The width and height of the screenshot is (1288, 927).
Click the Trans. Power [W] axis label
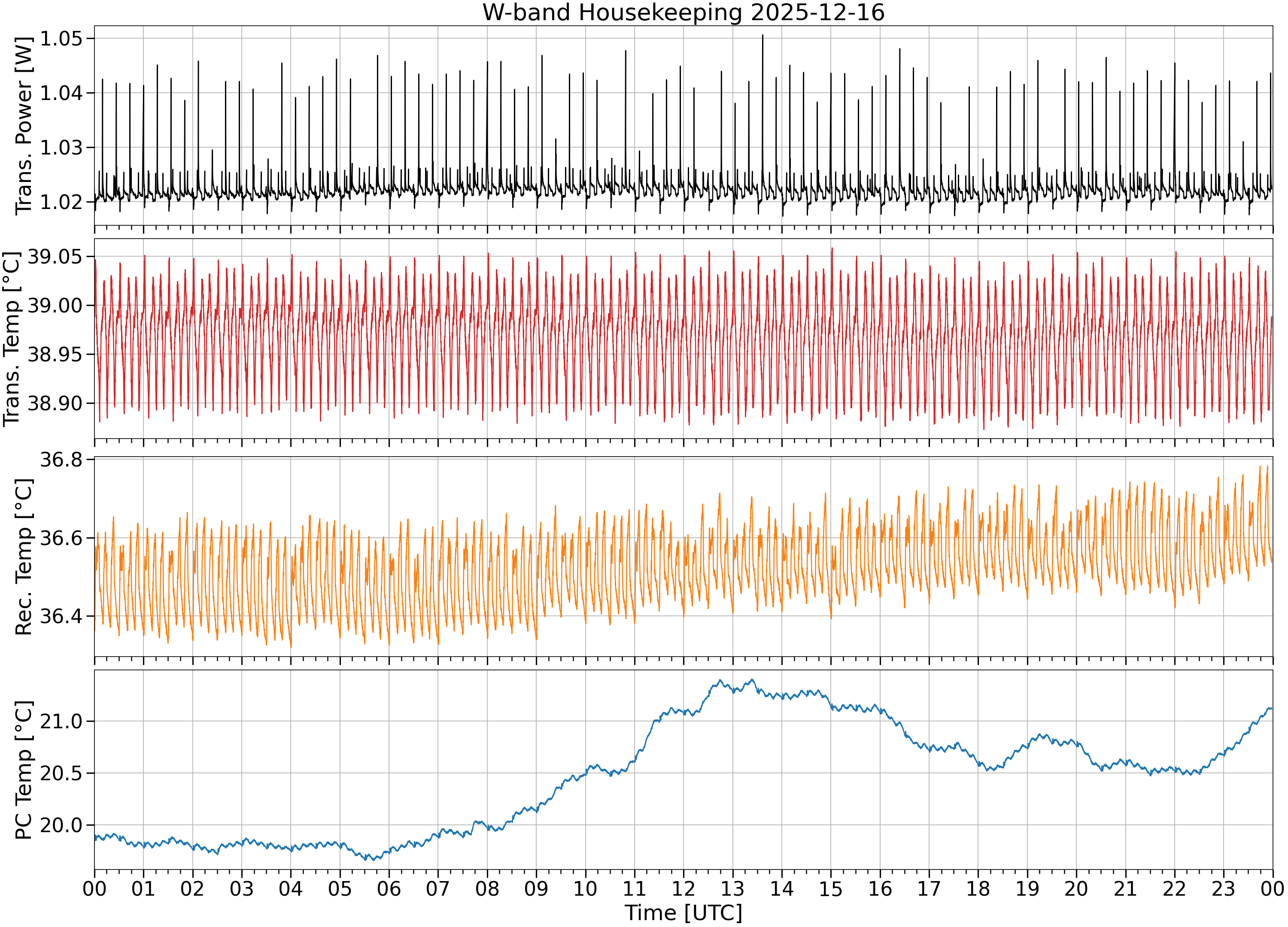pos(23,126)
